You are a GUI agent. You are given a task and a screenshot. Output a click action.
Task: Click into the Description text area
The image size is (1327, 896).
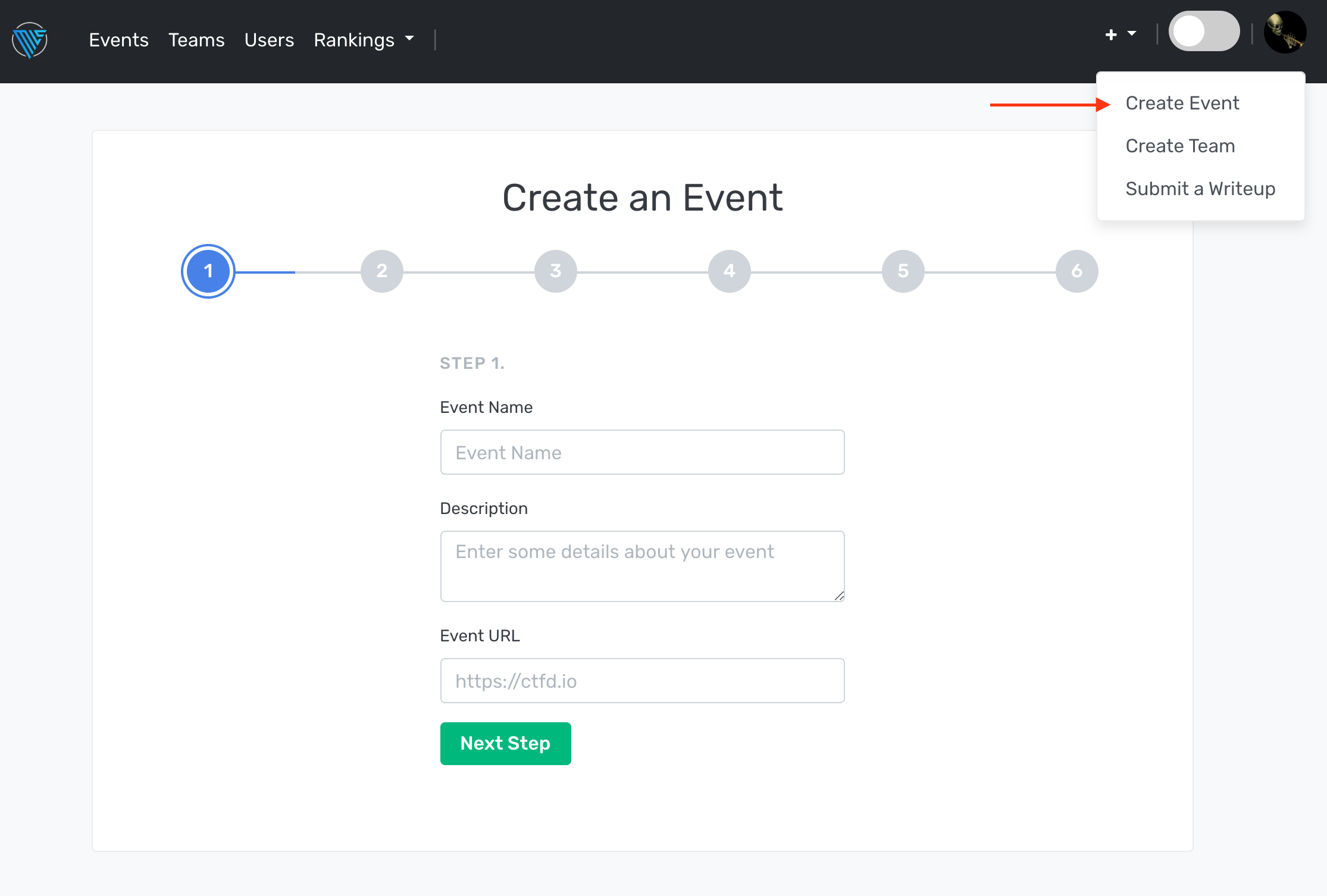642,566
